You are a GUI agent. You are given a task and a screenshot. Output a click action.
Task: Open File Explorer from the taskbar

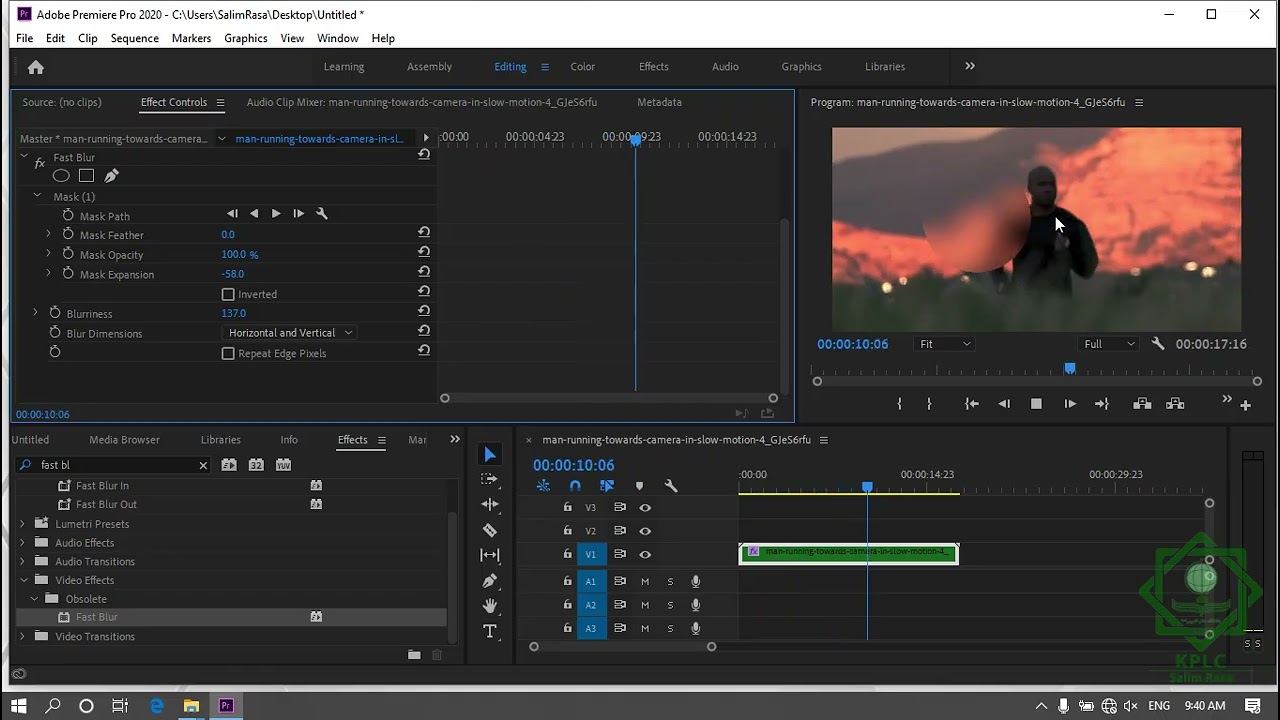pyautogui.click(x=191, y=706)
